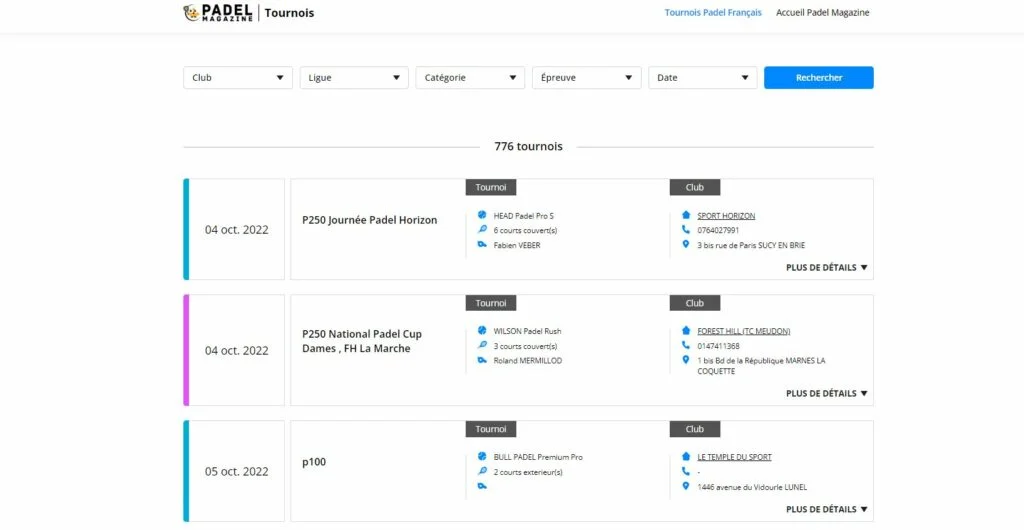
Task: Click the Padel Magazine logo
Action: coord(218,13)
